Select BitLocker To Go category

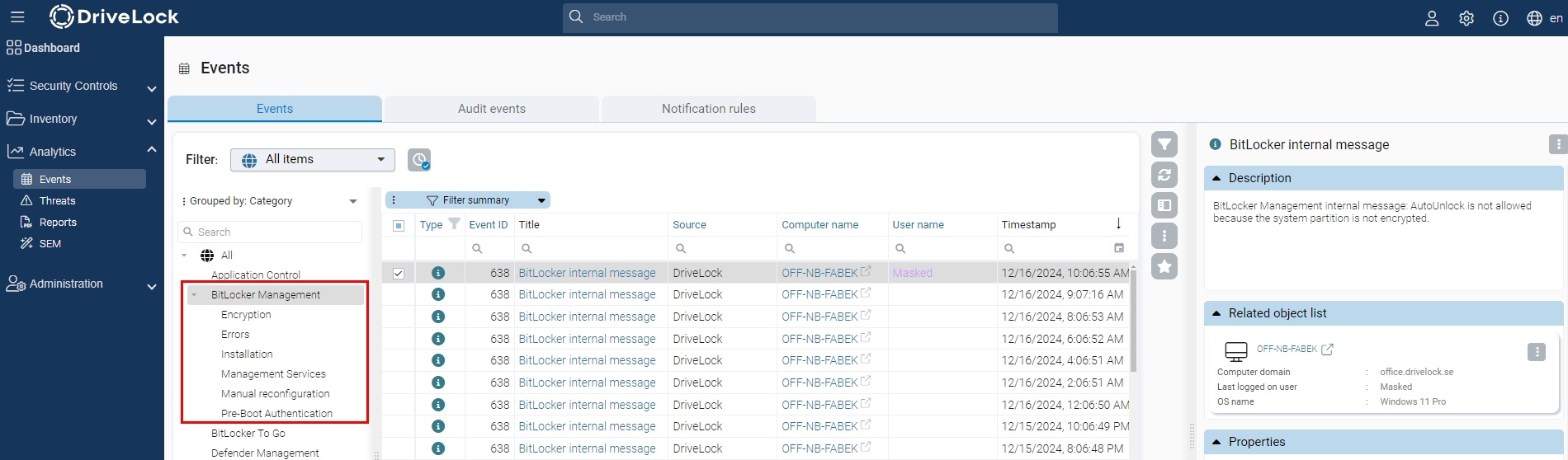248,434
